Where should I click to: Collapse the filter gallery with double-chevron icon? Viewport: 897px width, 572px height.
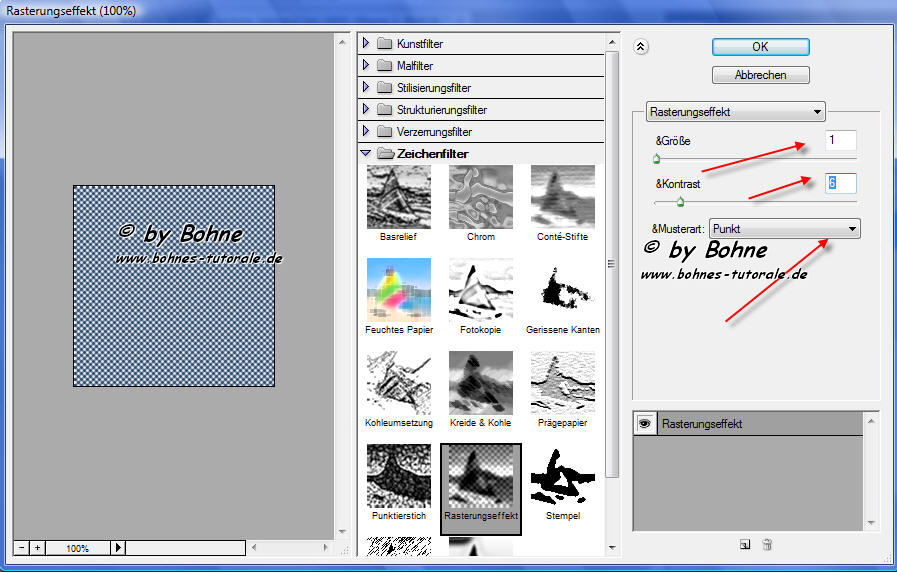point(641,46)
